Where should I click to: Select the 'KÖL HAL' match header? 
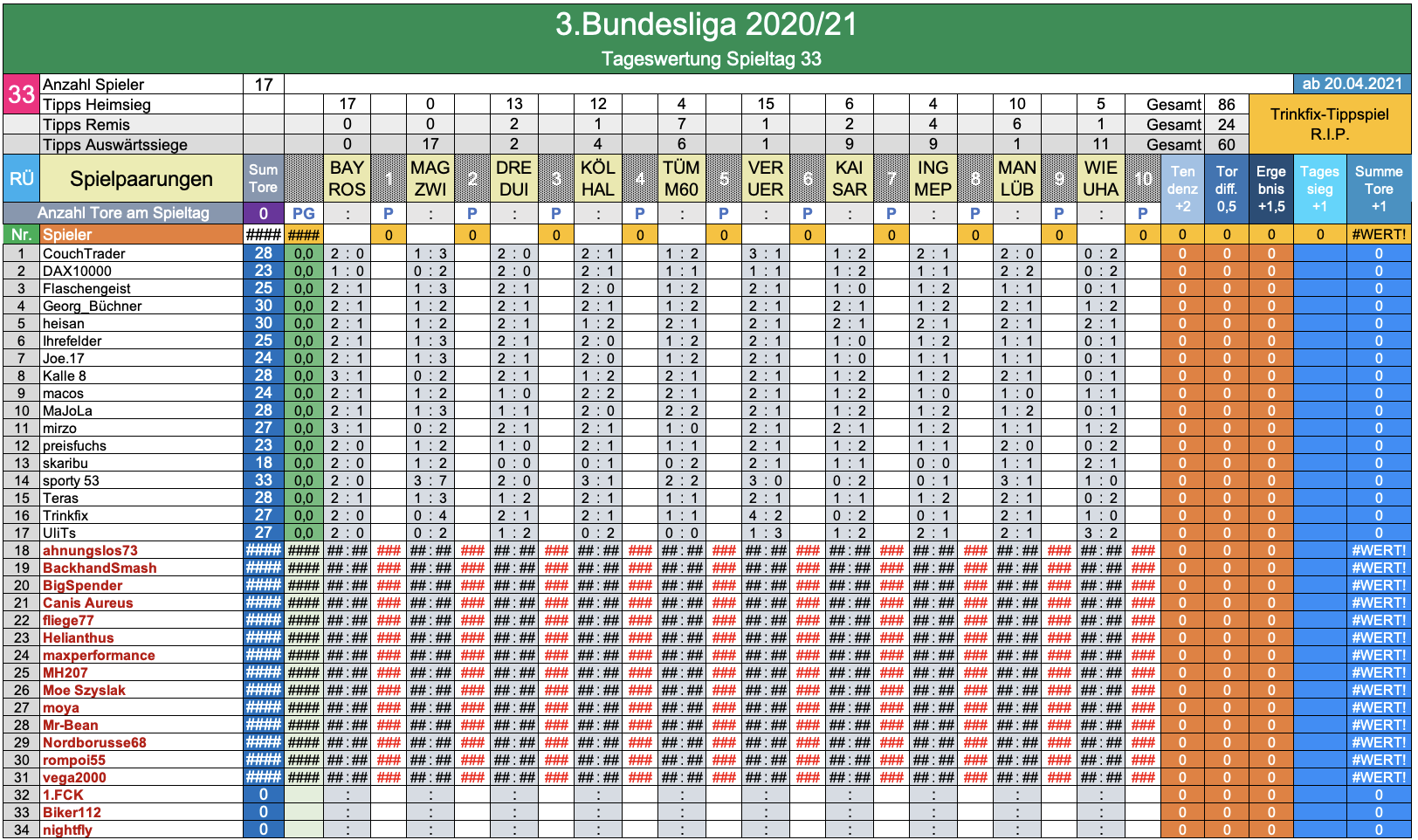click(598, 179)
